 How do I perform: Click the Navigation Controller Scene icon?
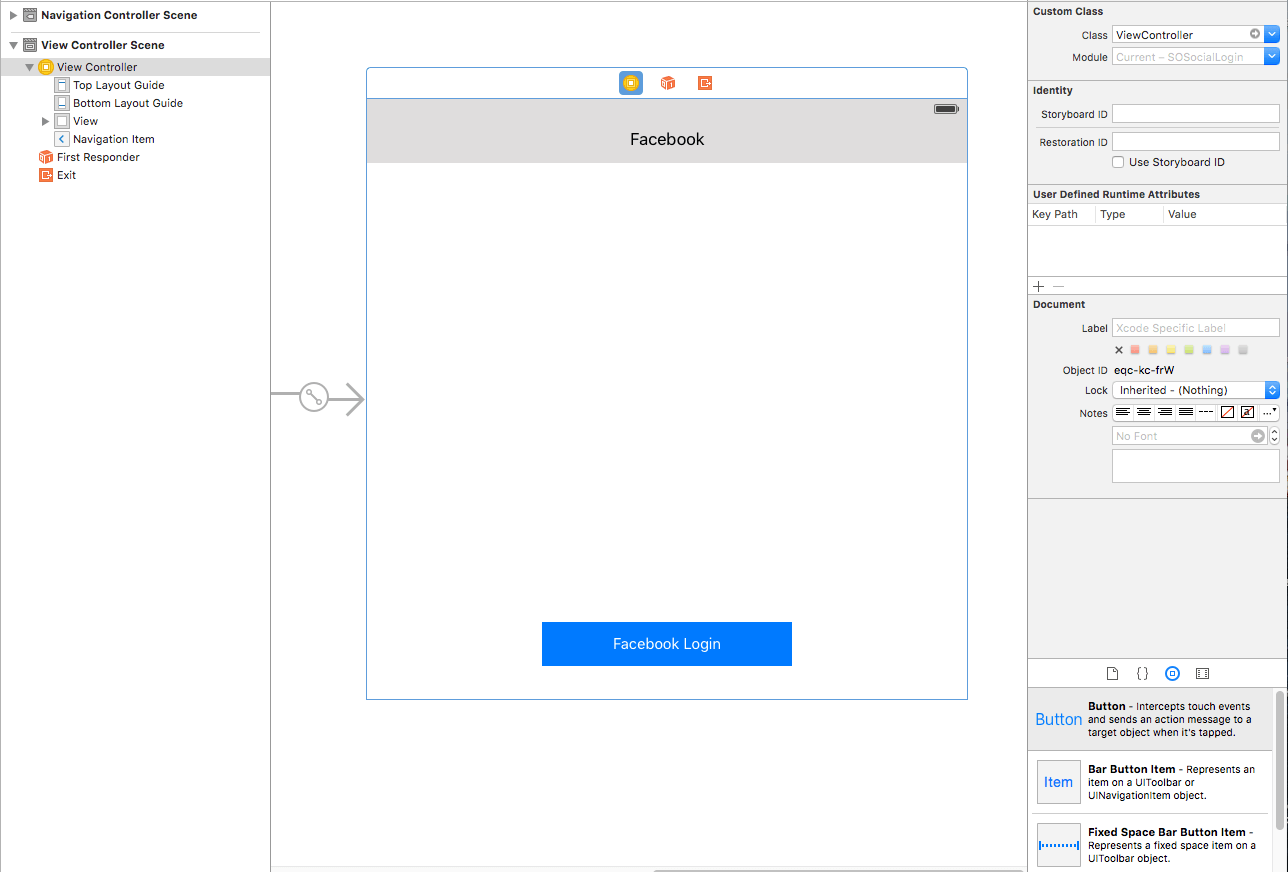click(x=30, y=15)
